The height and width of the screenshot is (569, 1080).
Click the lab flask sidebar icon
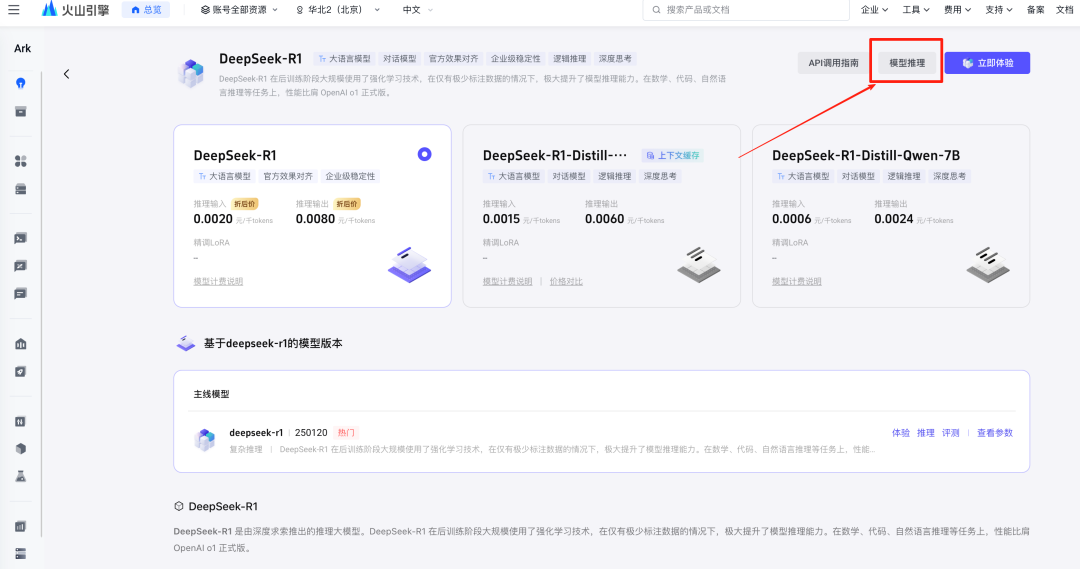[21, 476]
